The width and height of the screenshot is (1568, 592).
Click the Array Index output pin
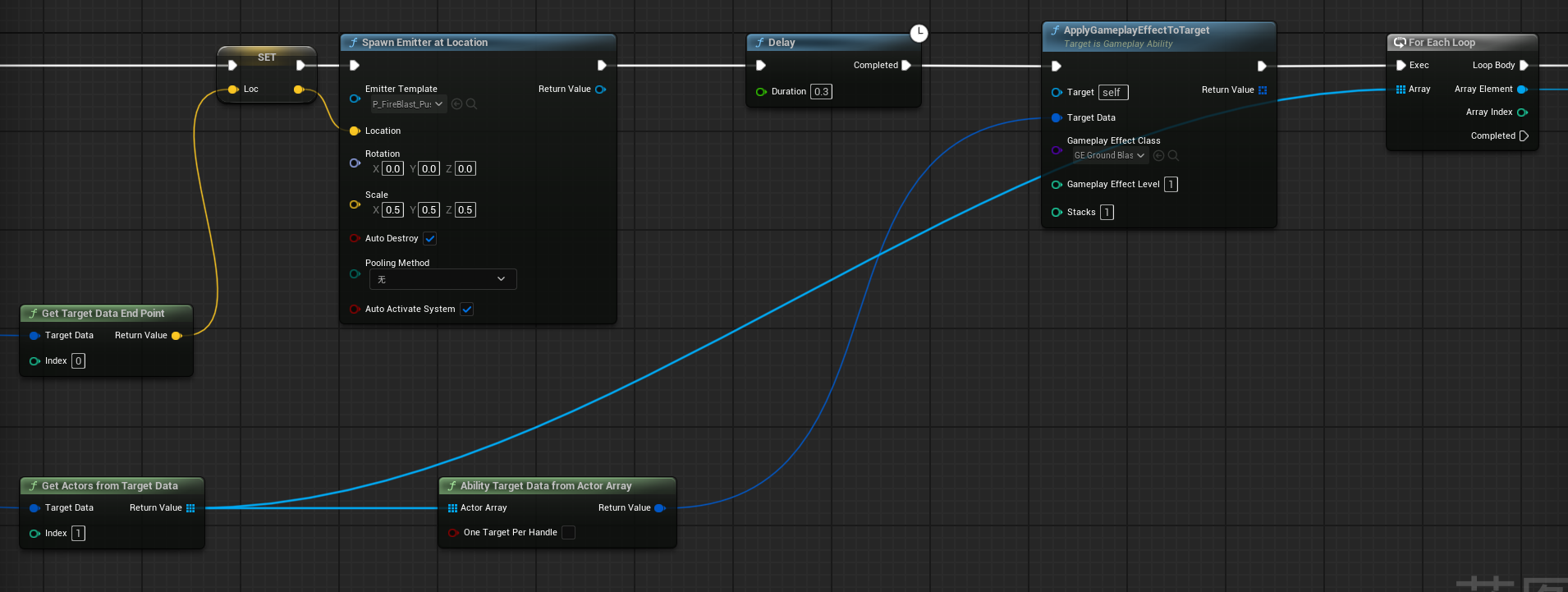[x=1523, y=112]
